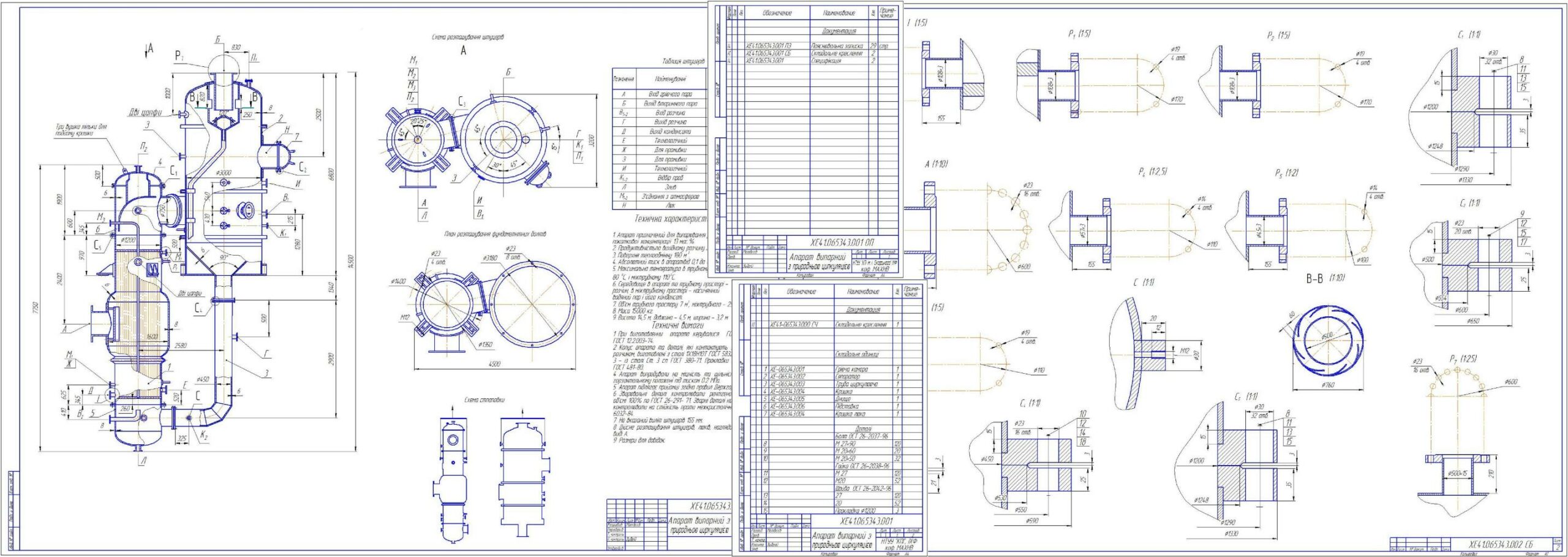Screen dimensions: 1568x557
Task: Select the 'B-B (1:10)' section label
Action: 1325,278
